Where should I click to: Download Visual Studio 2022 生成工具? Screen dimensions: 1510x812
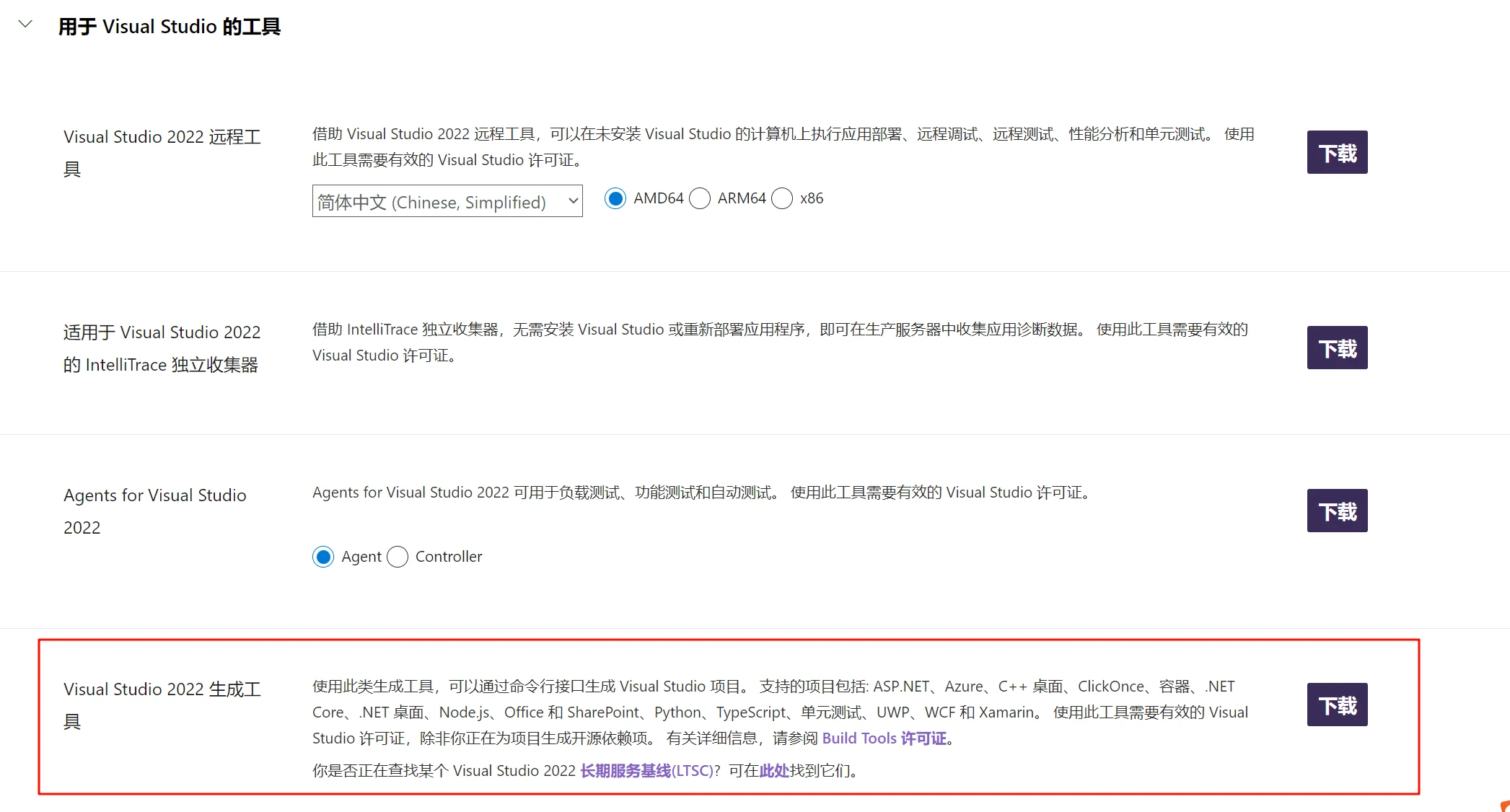point(1337,705)
